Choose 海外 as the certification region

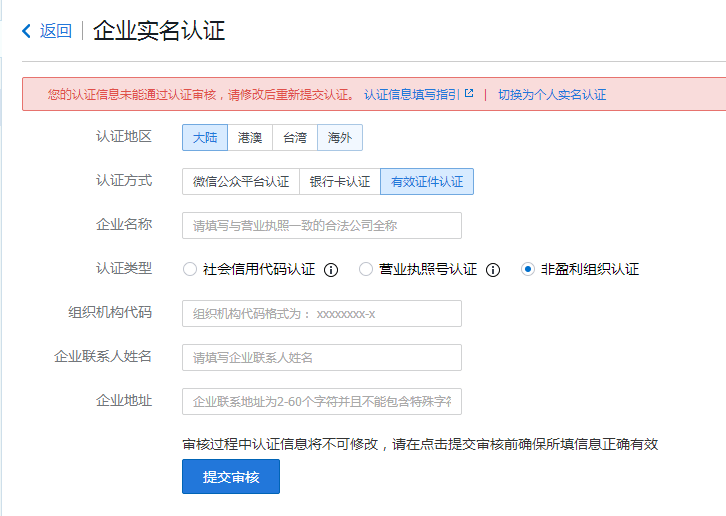[x=340, y=138]
